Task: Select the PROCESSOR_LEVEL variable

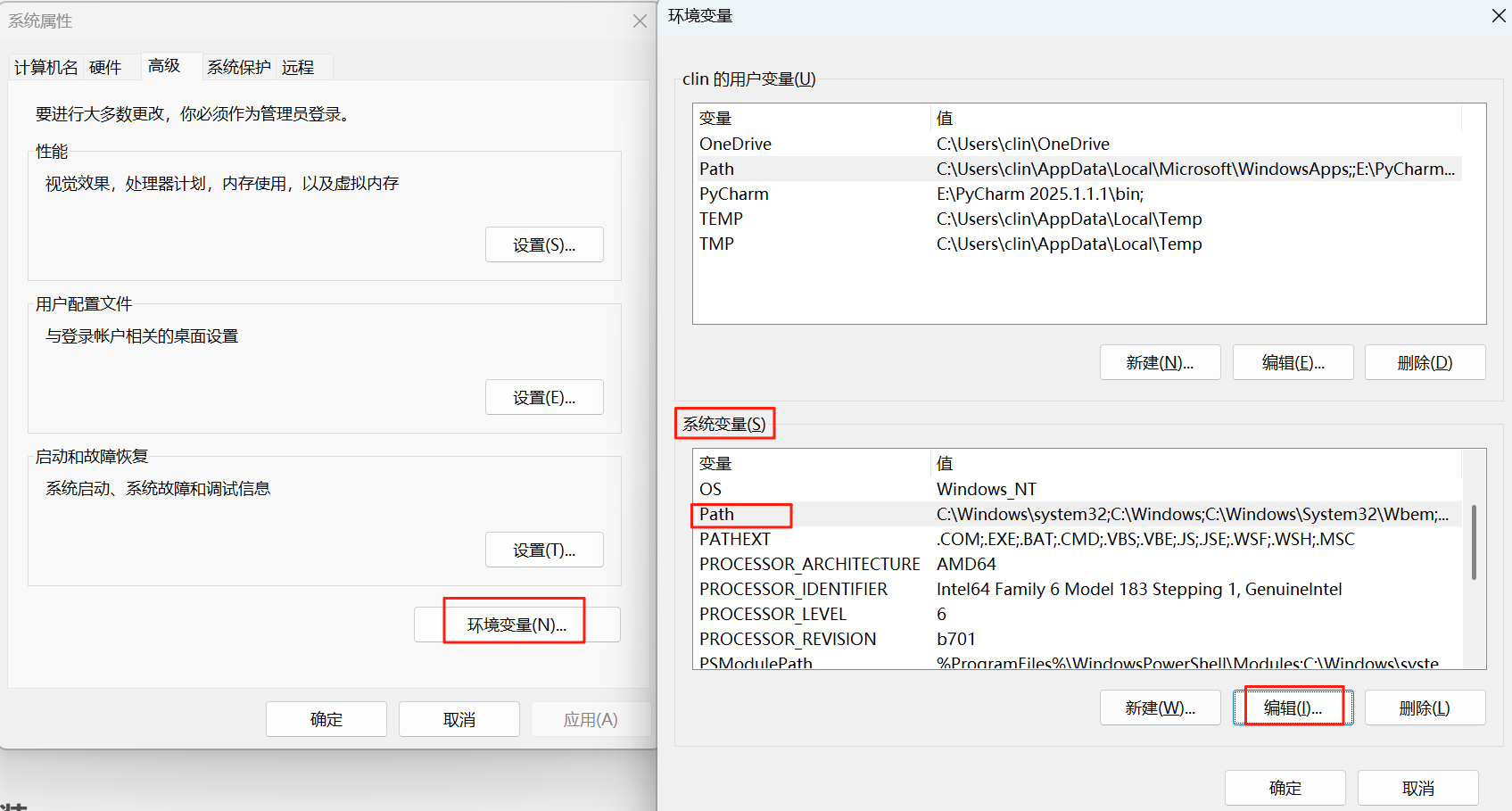Action: [x=1078, y=614]
